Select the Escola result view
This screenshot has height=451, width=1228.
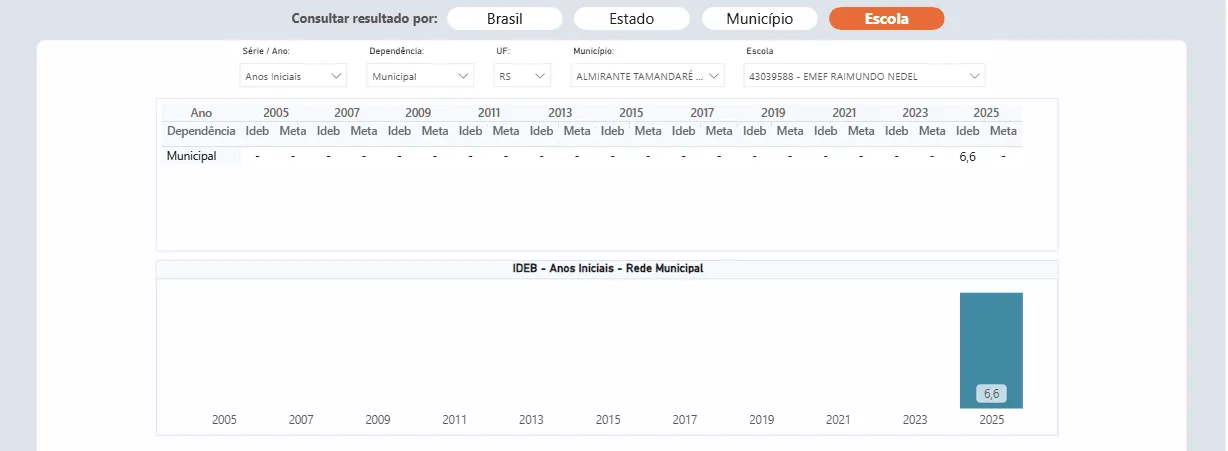tap(887, 18)
